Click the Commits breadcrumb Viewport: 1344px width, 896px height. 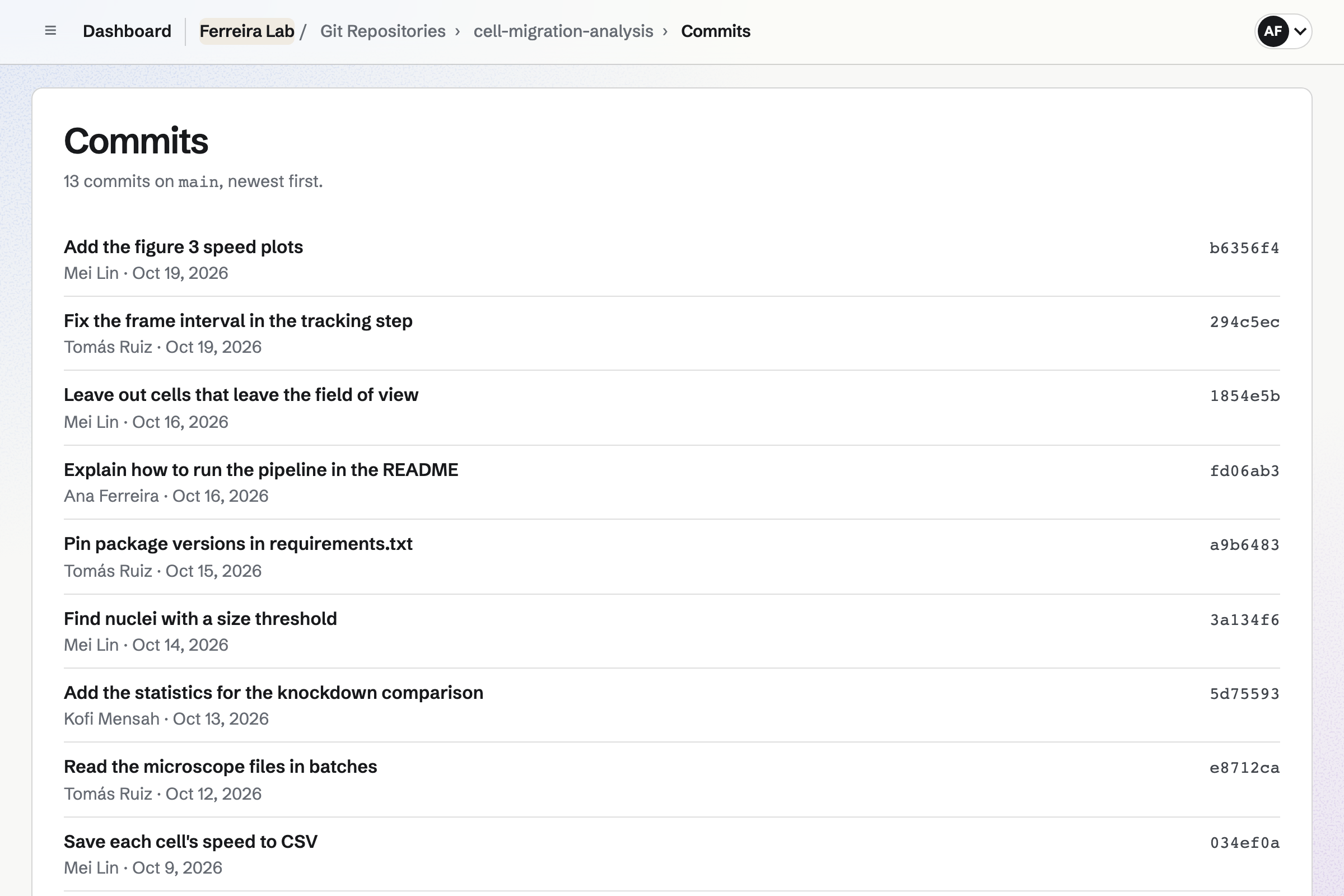pyautogui.click(x=716, y=31)
